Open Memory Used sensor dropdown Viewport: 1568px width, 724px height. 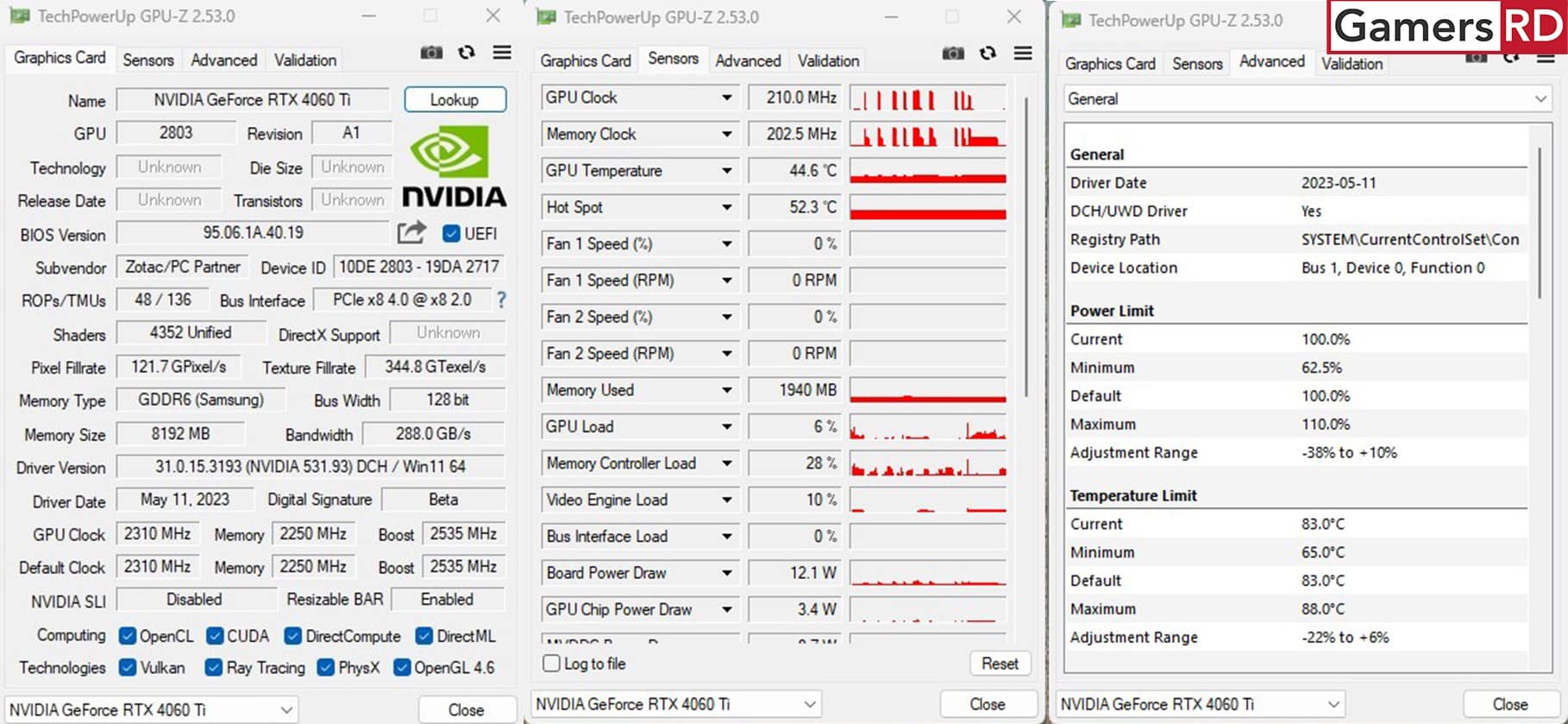[x=727, y=390]
